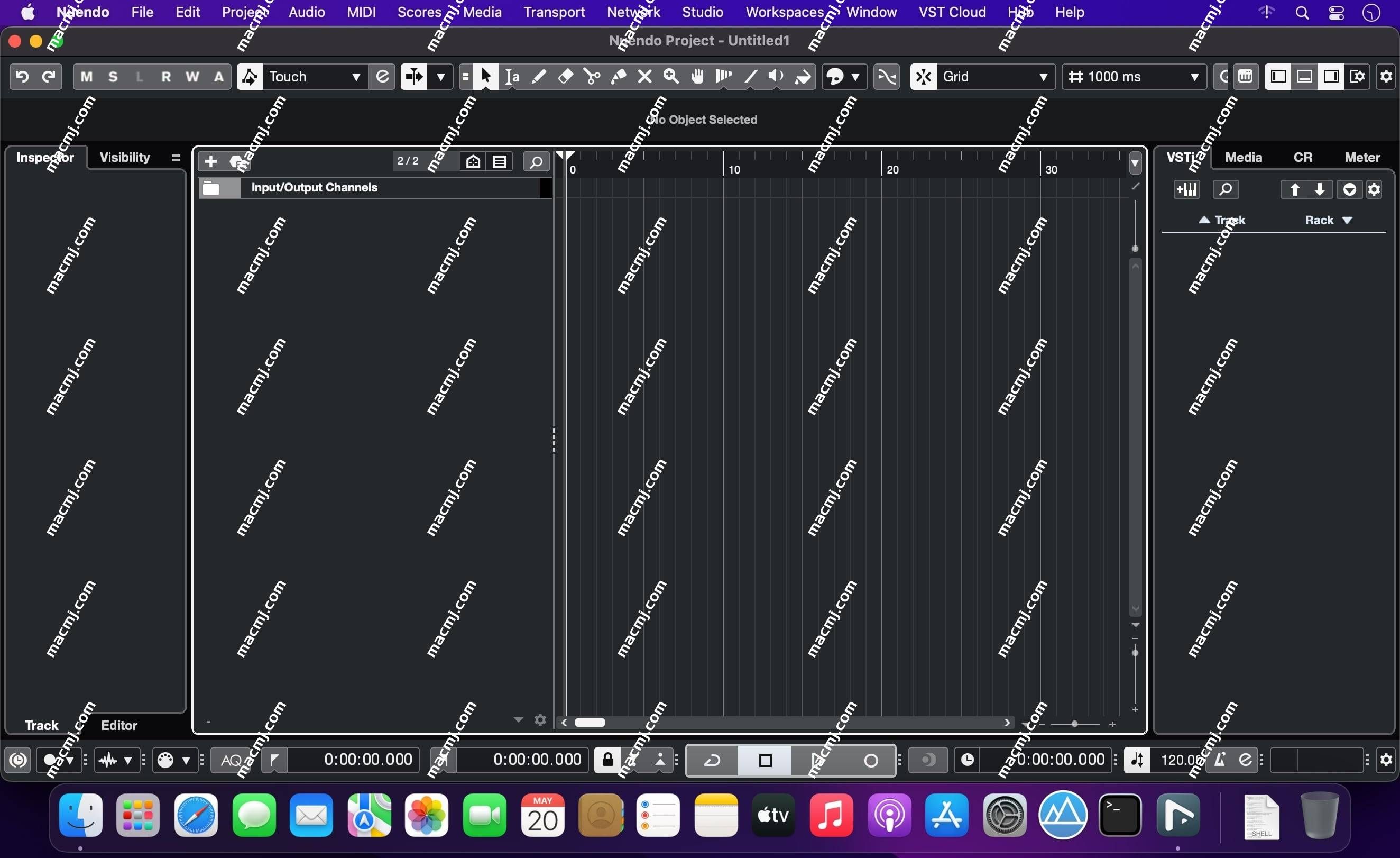The height and width of the screenshot is (858, 1400).
Task: Open the Touch automation mode dropdown
Action: point(315,76)
